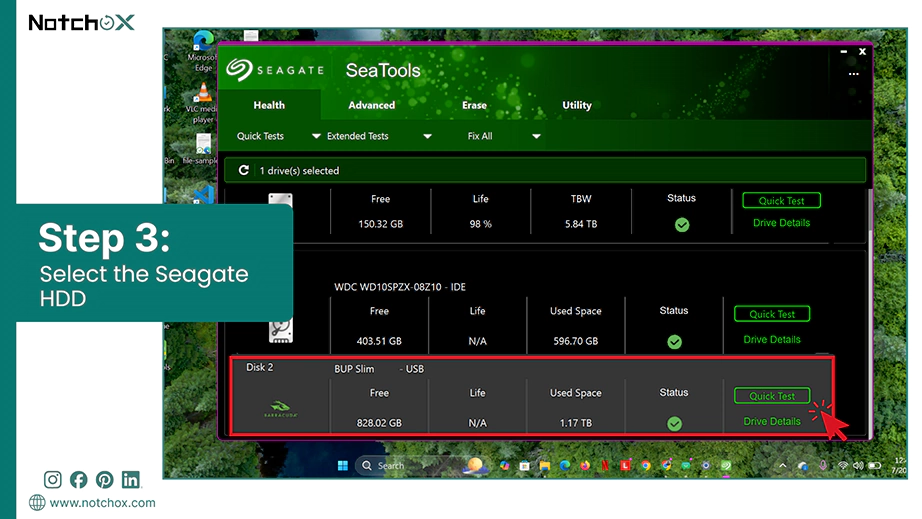Screen dimensions: 922x519
Task: Click the microphone tray icon
Action: (823, 466)
